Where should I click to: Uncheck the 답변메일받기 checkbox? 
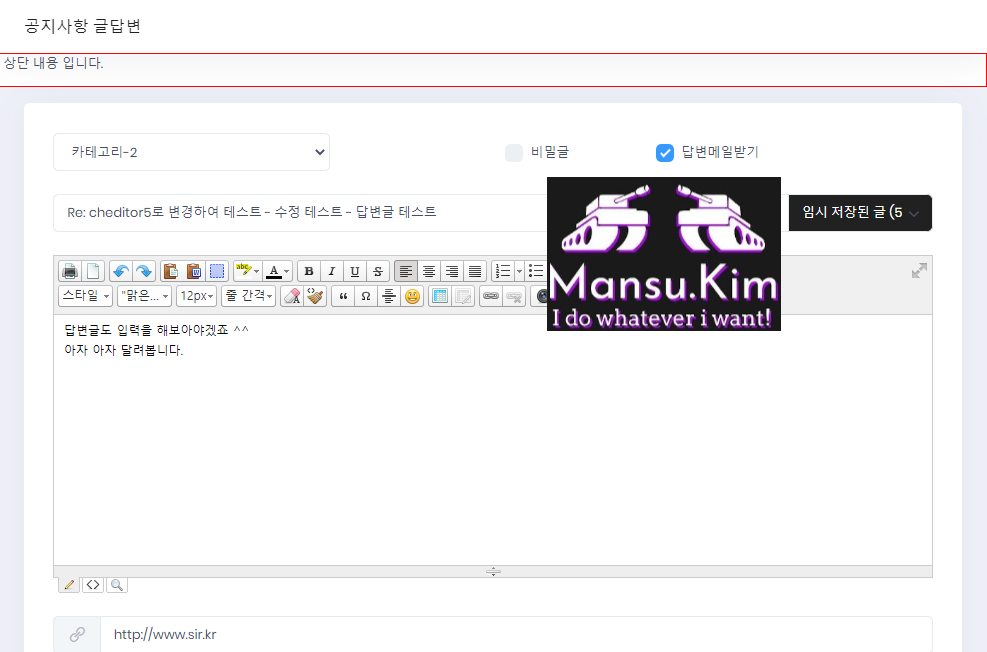tap(665, 152)
